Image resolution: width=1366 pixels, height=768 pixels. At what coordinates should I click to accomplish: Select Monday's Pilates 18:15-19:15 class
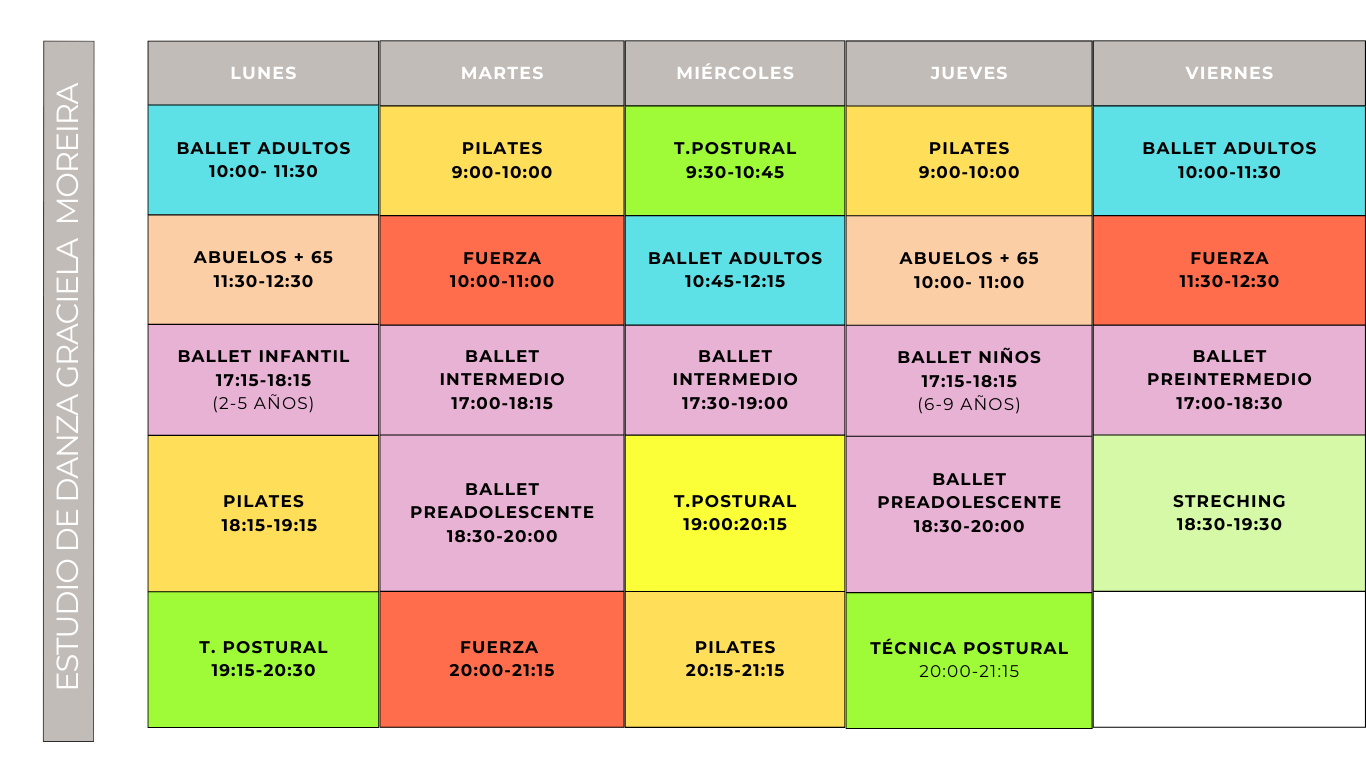click(x=263, y=513)
